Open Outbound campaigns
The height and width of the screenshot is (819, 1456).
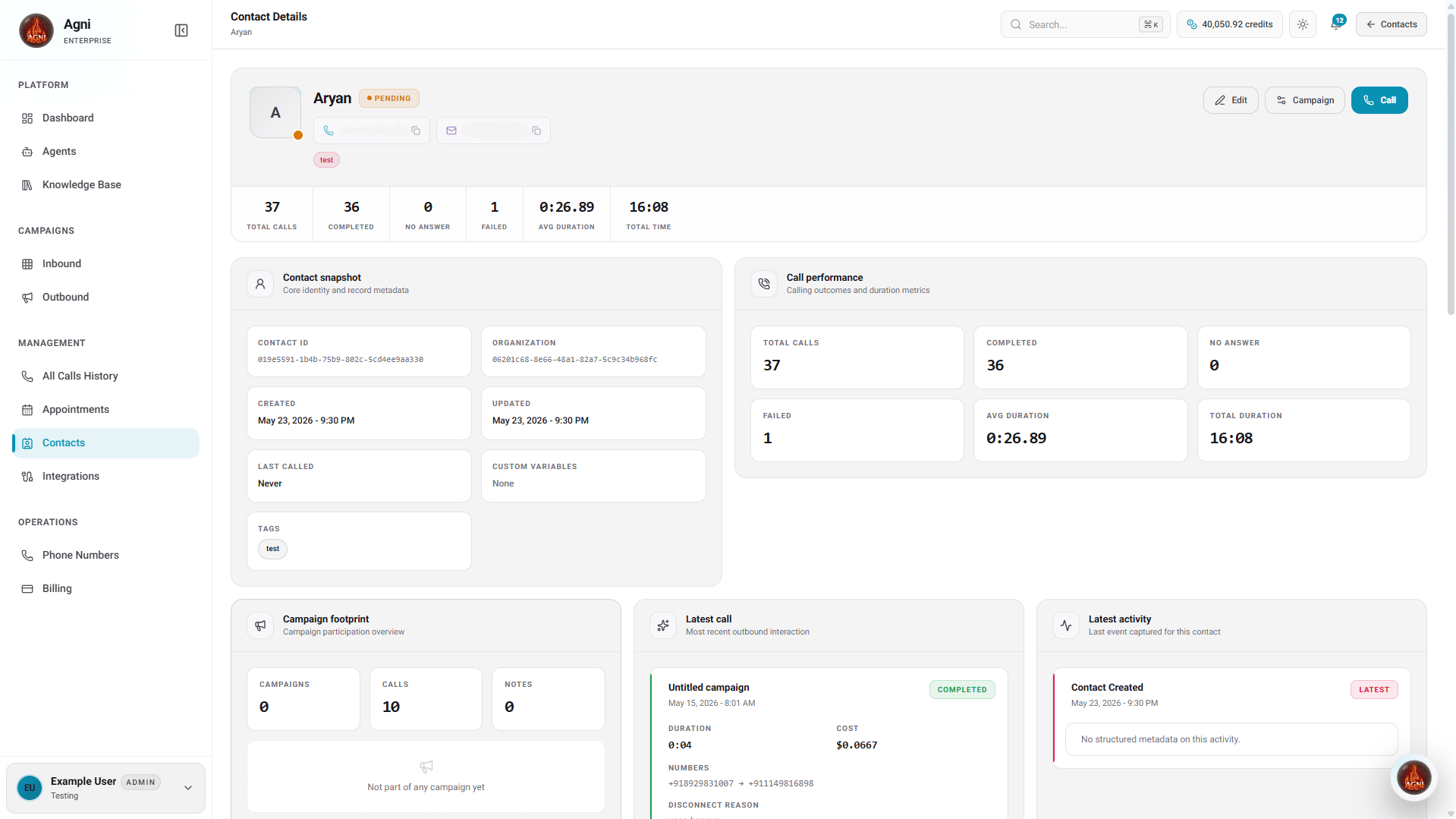pyautogui.click(x=106, y=297)
